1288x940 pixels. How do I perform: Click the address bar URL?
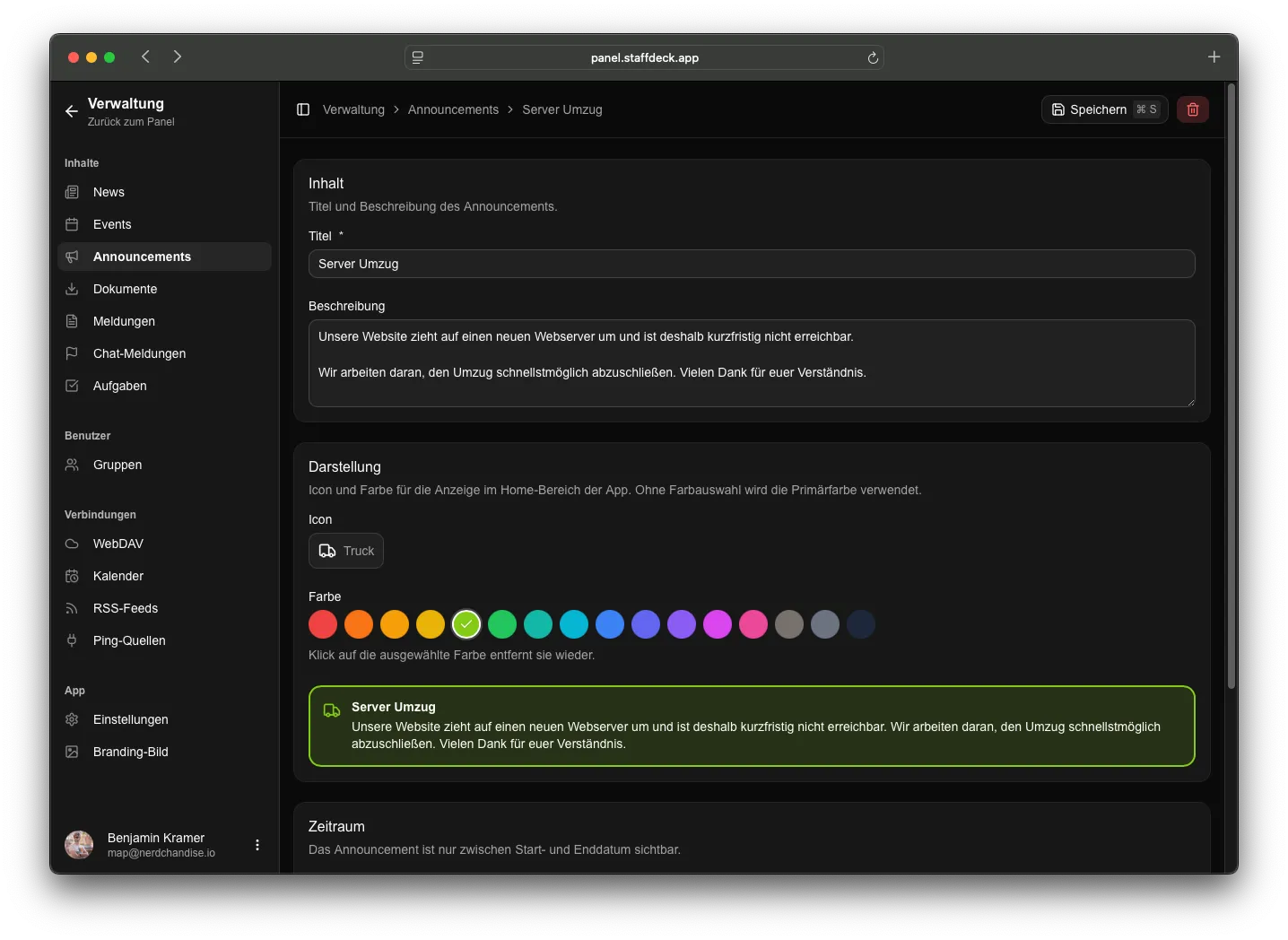(x=644, y=57)
